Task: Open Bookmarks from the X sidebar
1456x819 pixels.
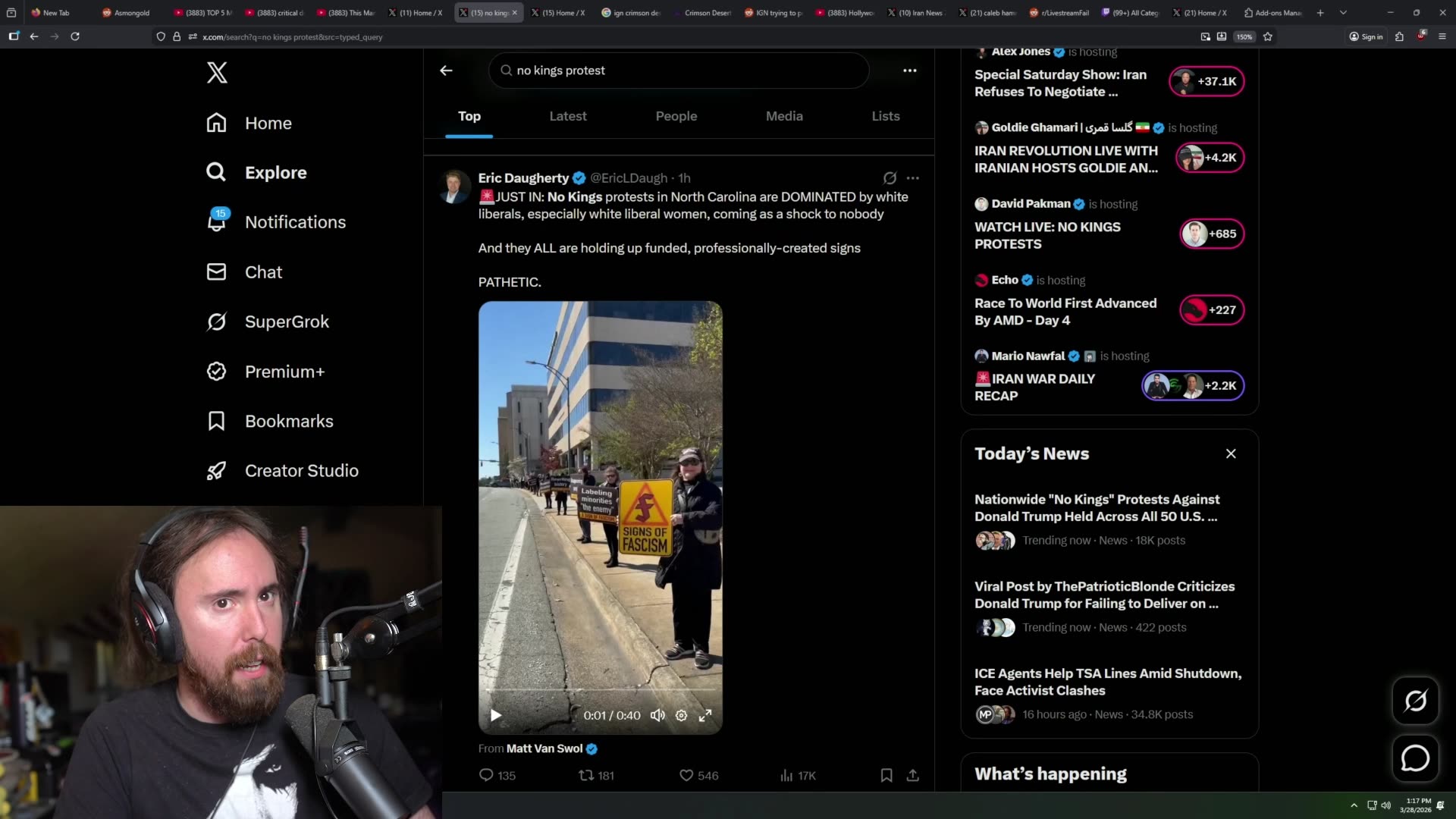Action: [270, 421]
